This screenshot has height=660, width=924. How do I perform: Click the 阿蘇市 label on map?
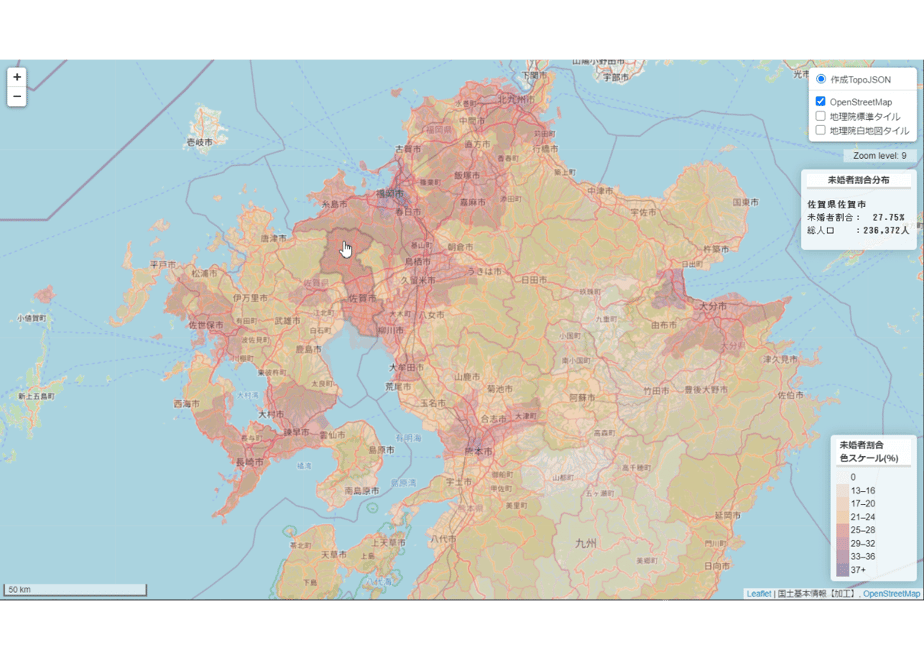582,398
